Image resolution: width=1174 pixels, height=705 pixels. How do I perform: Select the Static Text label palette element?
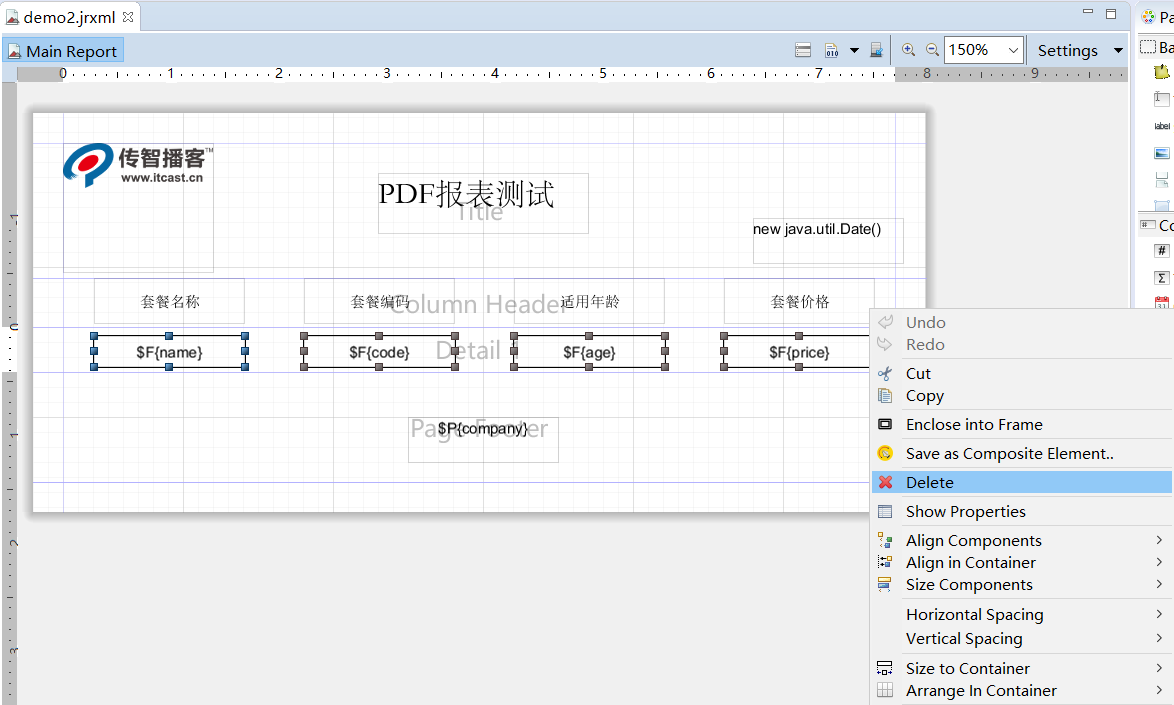pyautogui.click(x=1161, y=126)
